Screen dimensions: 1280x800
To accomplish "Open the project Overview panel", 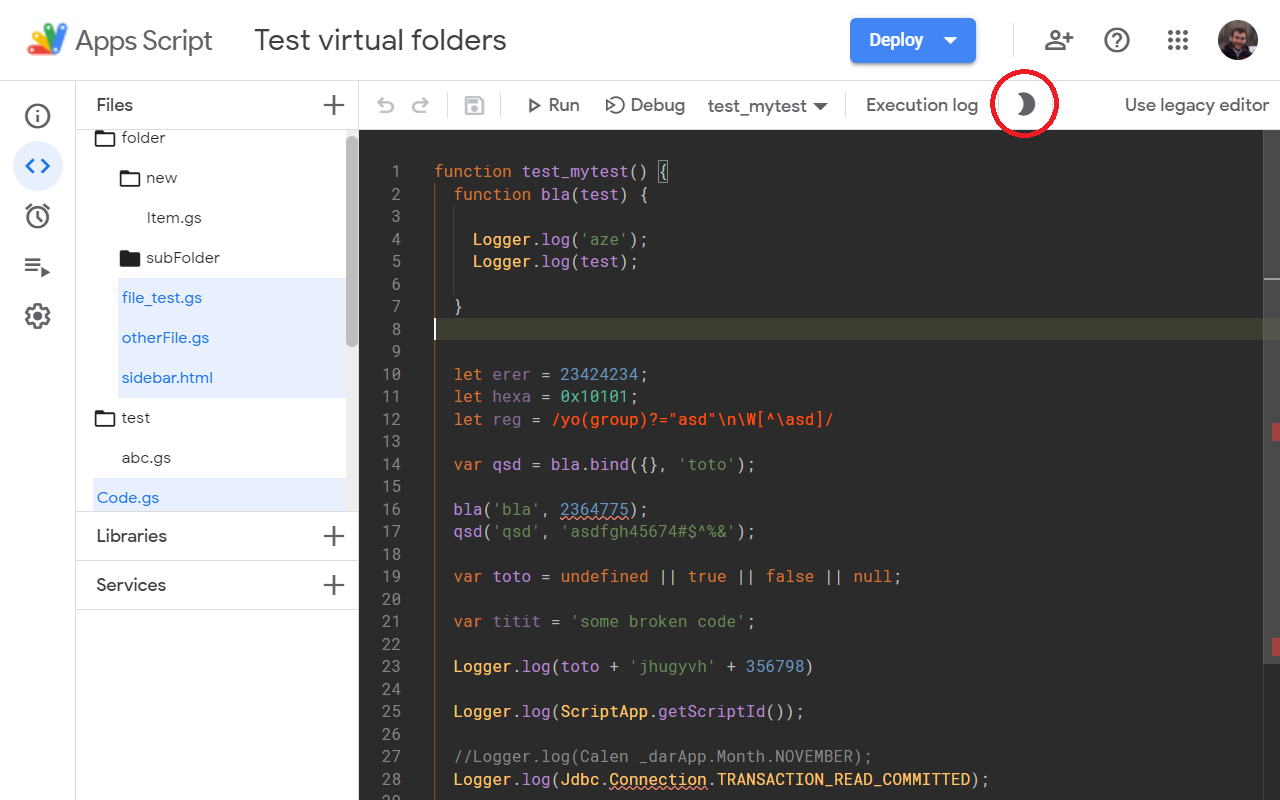I will point(37,116).
